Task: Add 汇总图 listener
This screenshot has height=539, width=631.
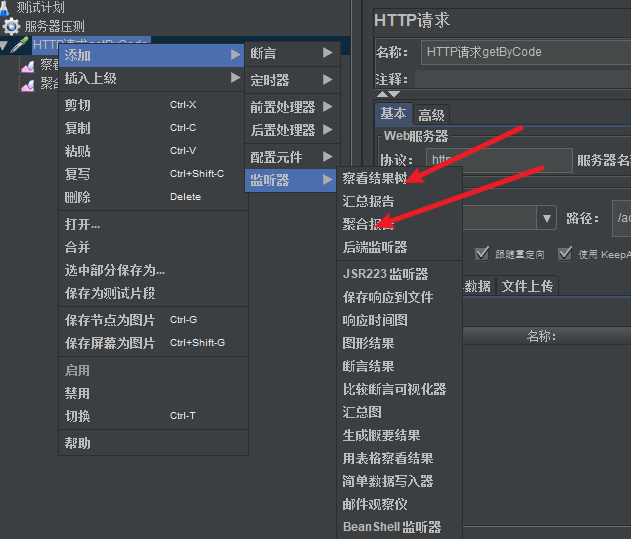Action: pos(400,412)
